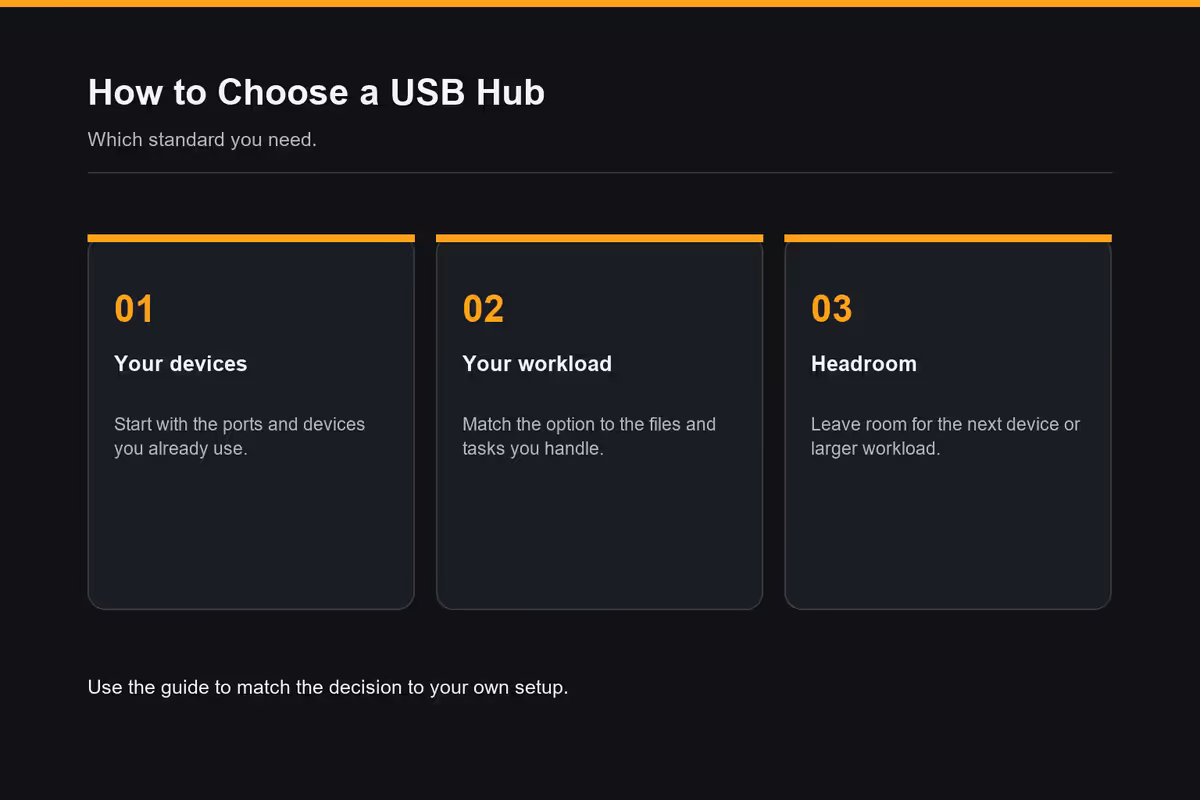Image resolution: width=1200 pixels, height=800 pixels.
Task: Click the orange 03 number
Action: (832, 309)
